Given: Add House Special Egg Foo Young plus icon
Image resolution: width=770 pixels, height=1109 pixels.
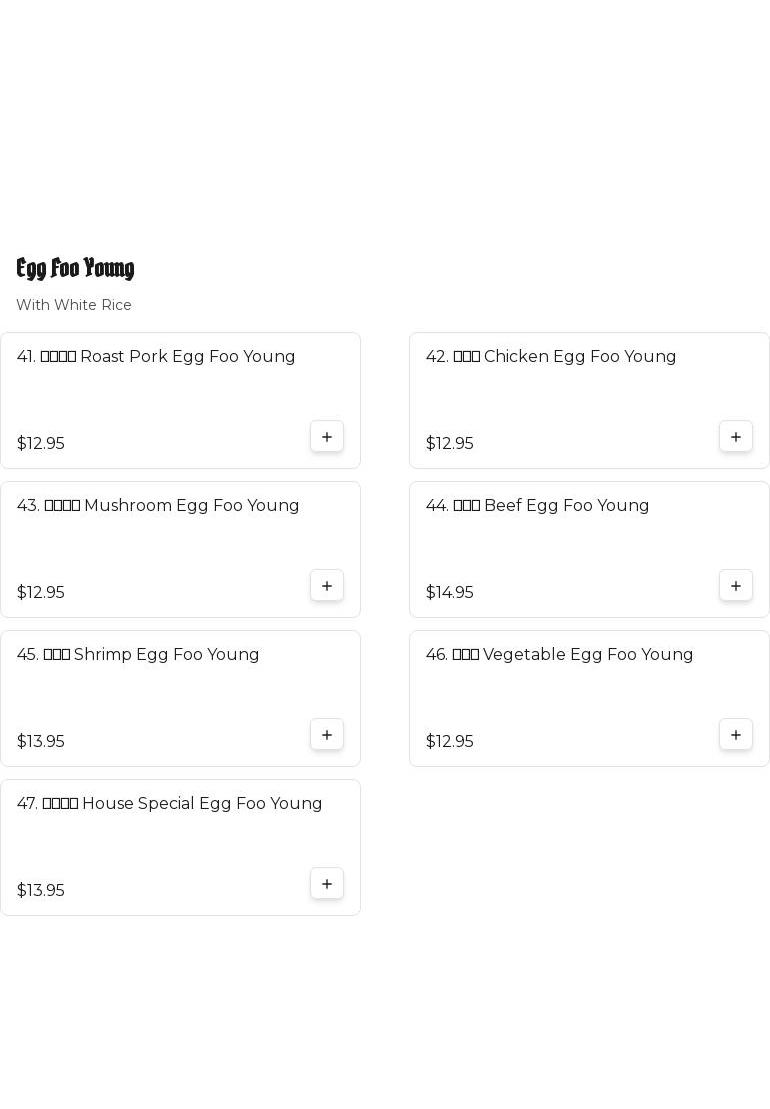Looking at the screenshot, I should coord(327,884).
